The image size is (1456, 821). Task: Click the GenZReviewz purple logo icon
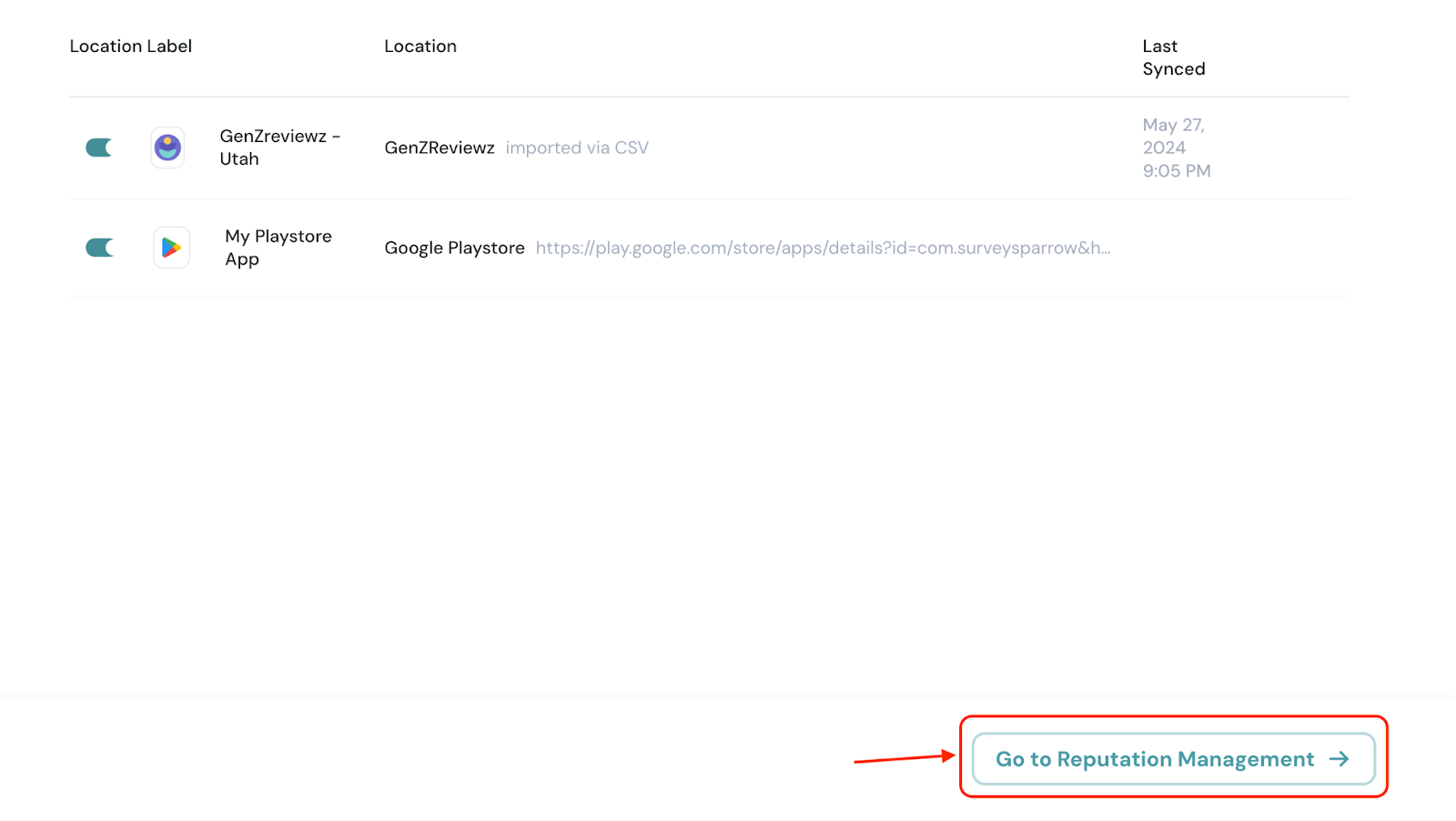click(x=167, y=147)
